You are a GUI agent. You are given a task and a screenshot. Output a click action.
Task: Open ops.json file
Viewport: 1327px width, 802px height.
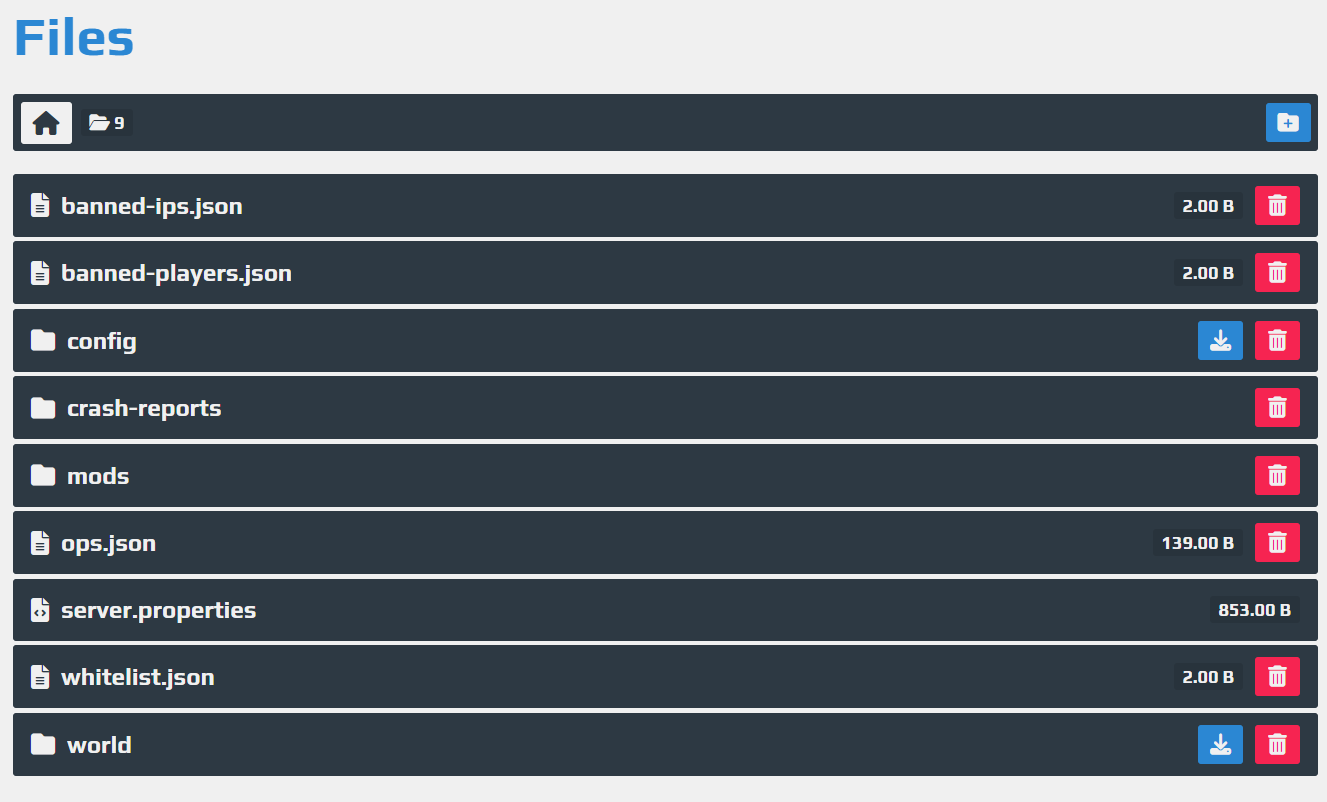pyautogui.click(x=108, y=543)
